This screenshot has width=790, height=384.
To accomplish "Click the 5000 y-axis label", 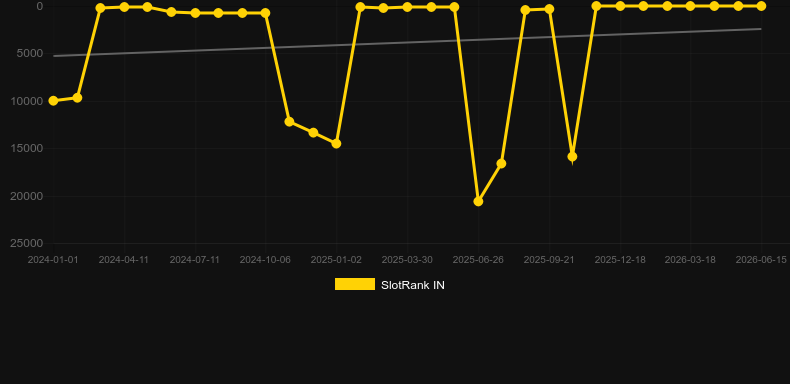I will click(x=30, y=53).
